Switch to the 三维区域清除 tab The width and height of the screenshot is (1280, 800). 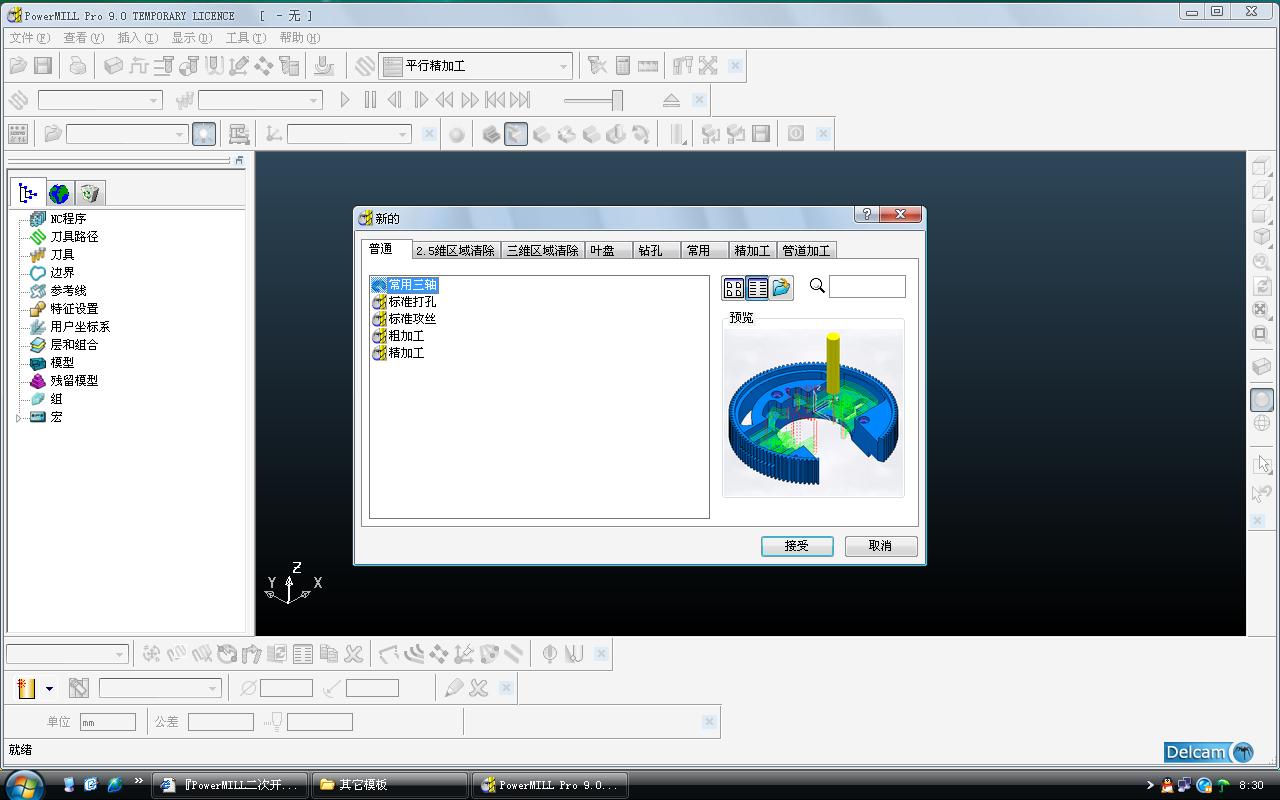pyautogui.click(x=542, y=251)
